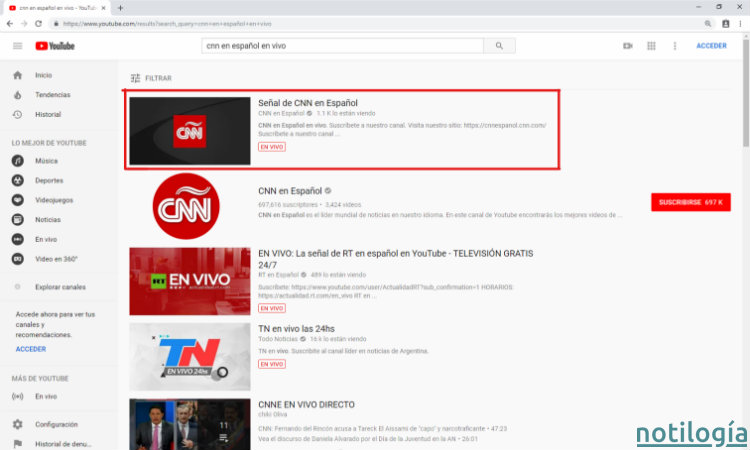This screenshot has height=450, width=750.
Task: Select Noticias in the sidebar
Action: point(48,220)
